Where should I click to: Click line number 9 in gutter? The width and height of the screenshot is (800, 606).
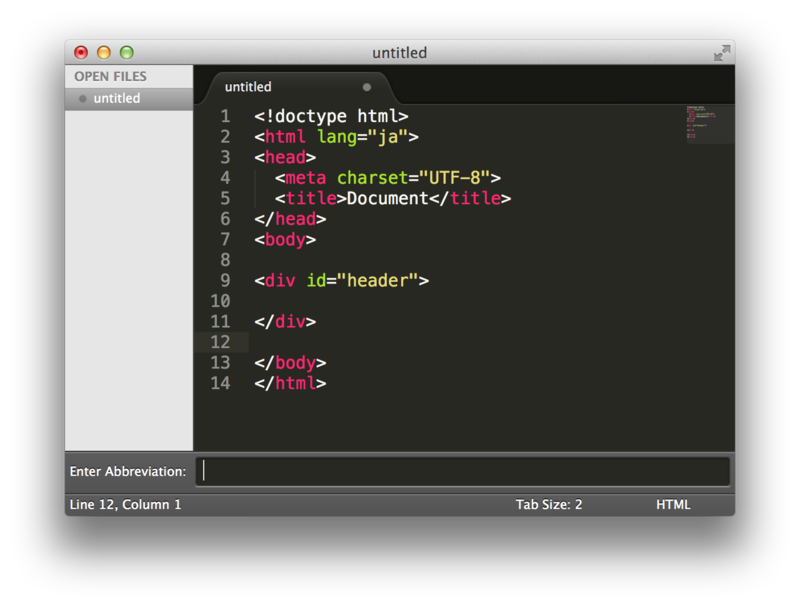(x=225, y=280)
